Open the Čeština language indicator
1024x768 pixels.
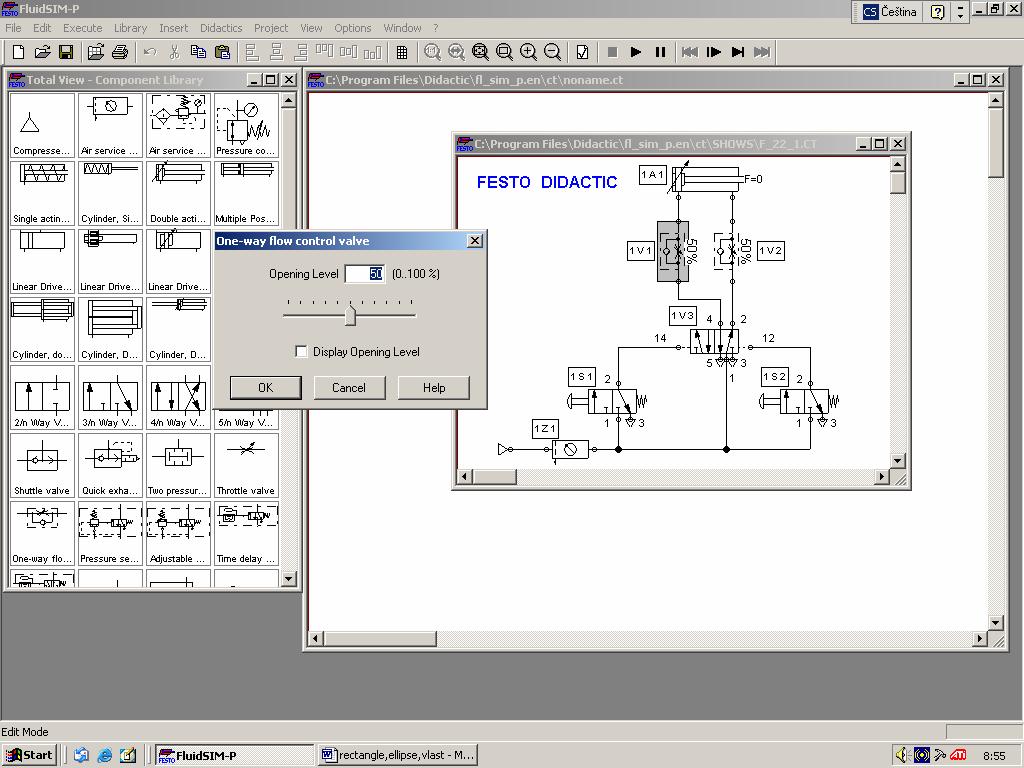point(890,12)
